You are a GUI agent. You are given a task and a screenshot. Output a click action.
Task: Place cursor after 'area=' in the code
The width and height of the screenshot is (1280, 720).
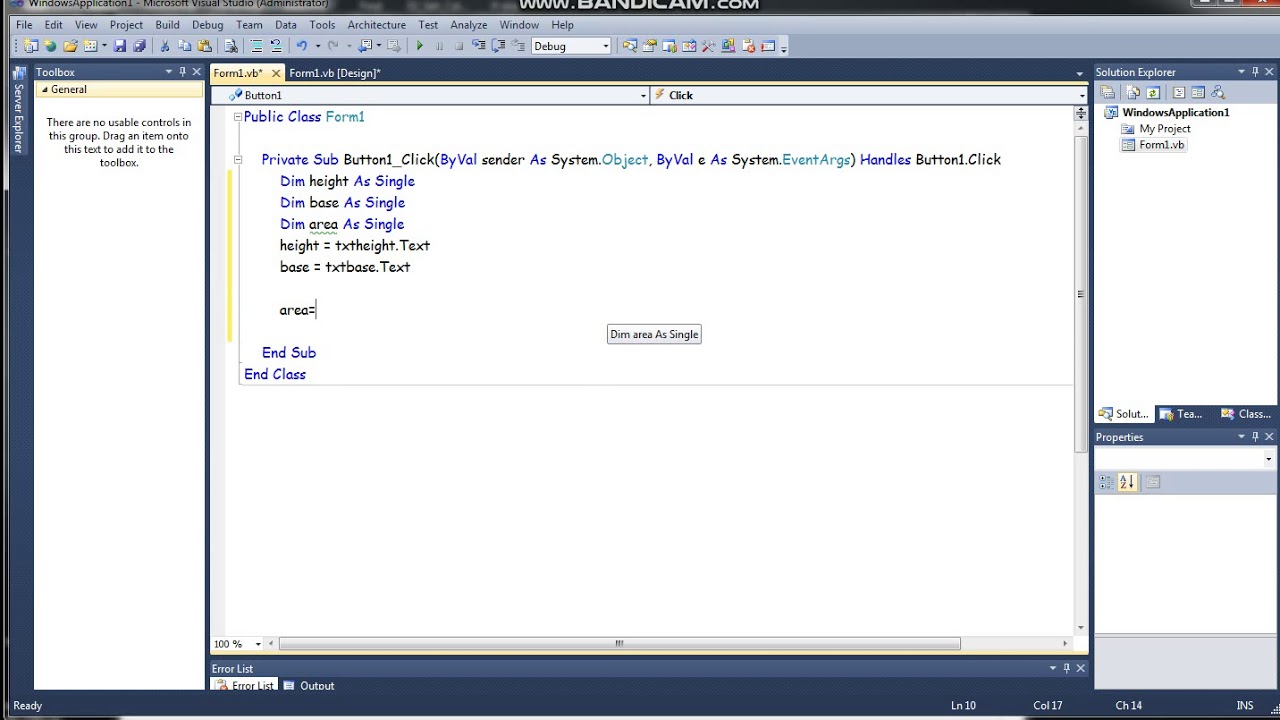click(317, 310)
